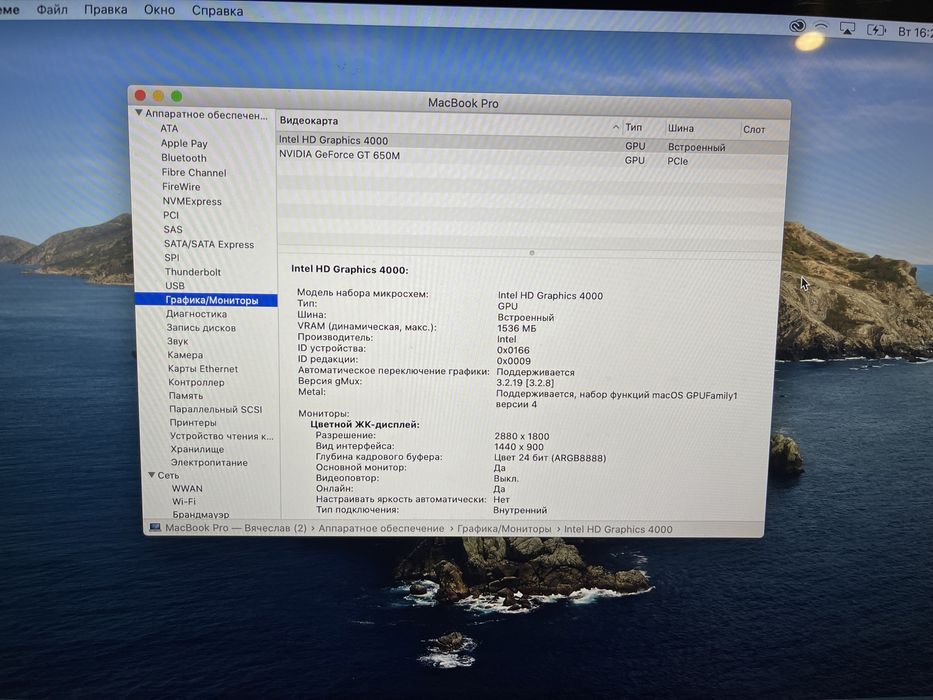Select ATA in the sidebar
The height and width of the screenshot is (700, 933).
click(169, 128)
